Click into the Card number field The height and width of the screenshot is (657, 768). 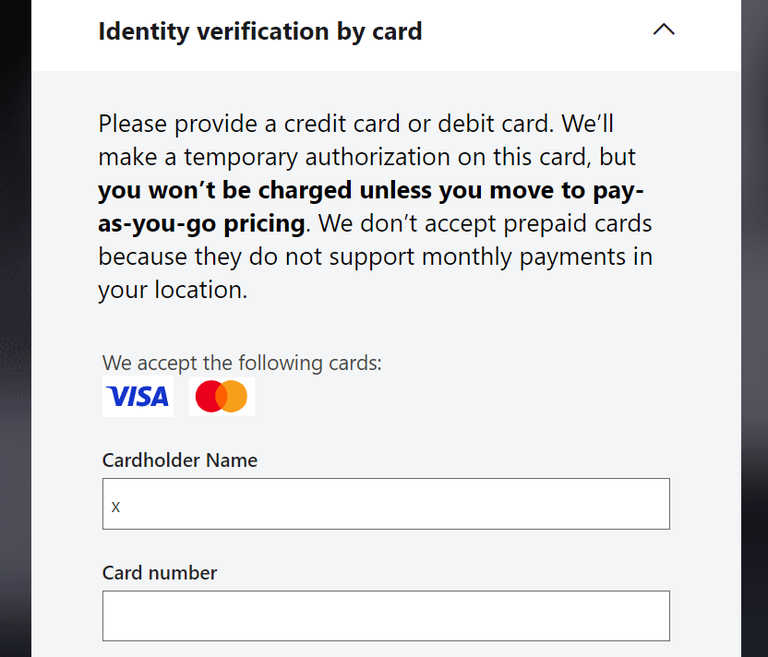pos(385,616)
